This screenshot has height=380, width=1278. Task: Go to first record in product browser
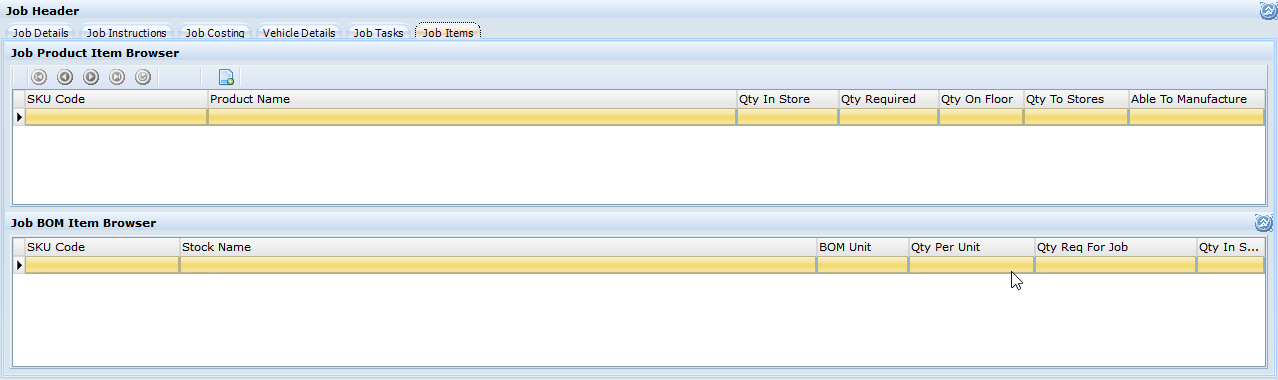coord(39,77)
